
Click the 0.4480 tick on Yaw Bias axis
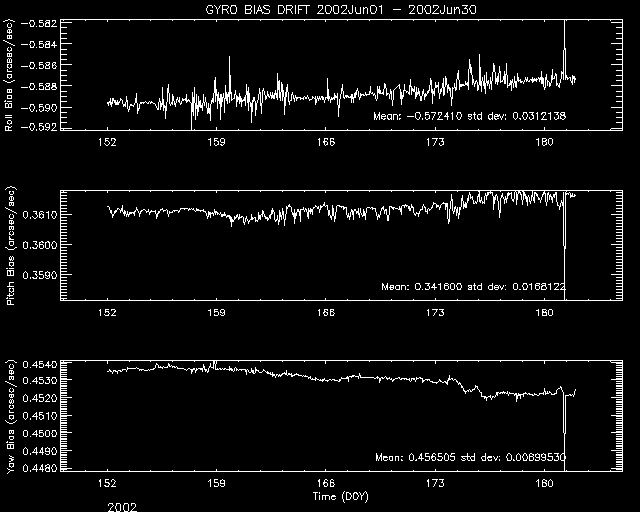[40, 467]
